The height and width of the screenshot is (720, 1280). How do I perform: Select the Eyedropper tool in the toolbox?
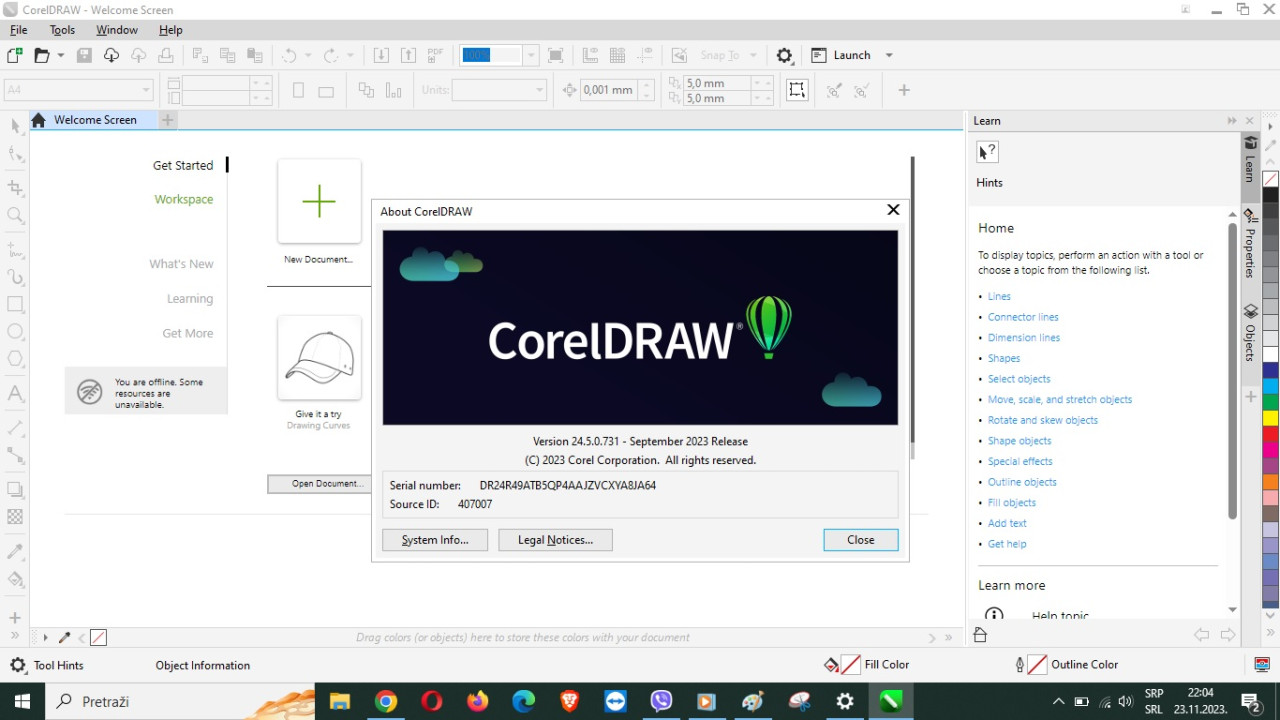(x=15, y=551)
